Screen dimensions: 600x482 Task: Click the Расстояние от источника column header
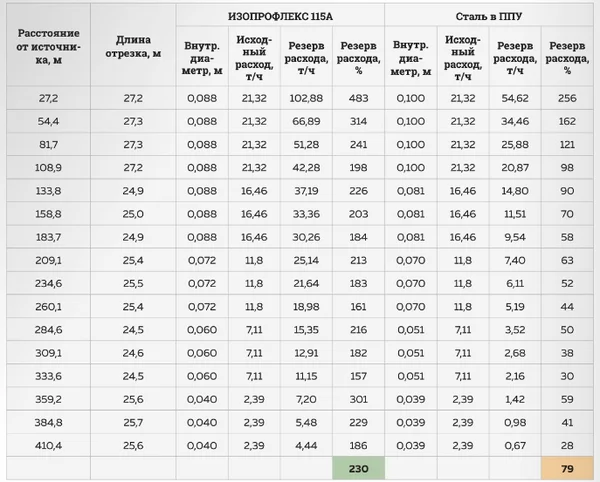coord(48,46)
